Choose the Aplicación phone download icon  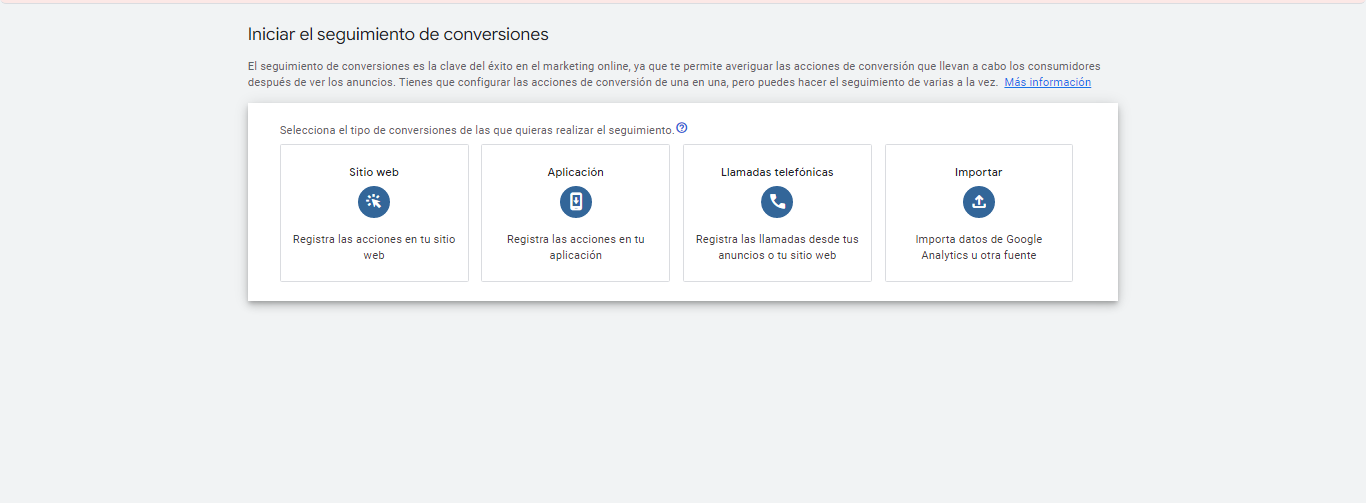click(576, 202)
